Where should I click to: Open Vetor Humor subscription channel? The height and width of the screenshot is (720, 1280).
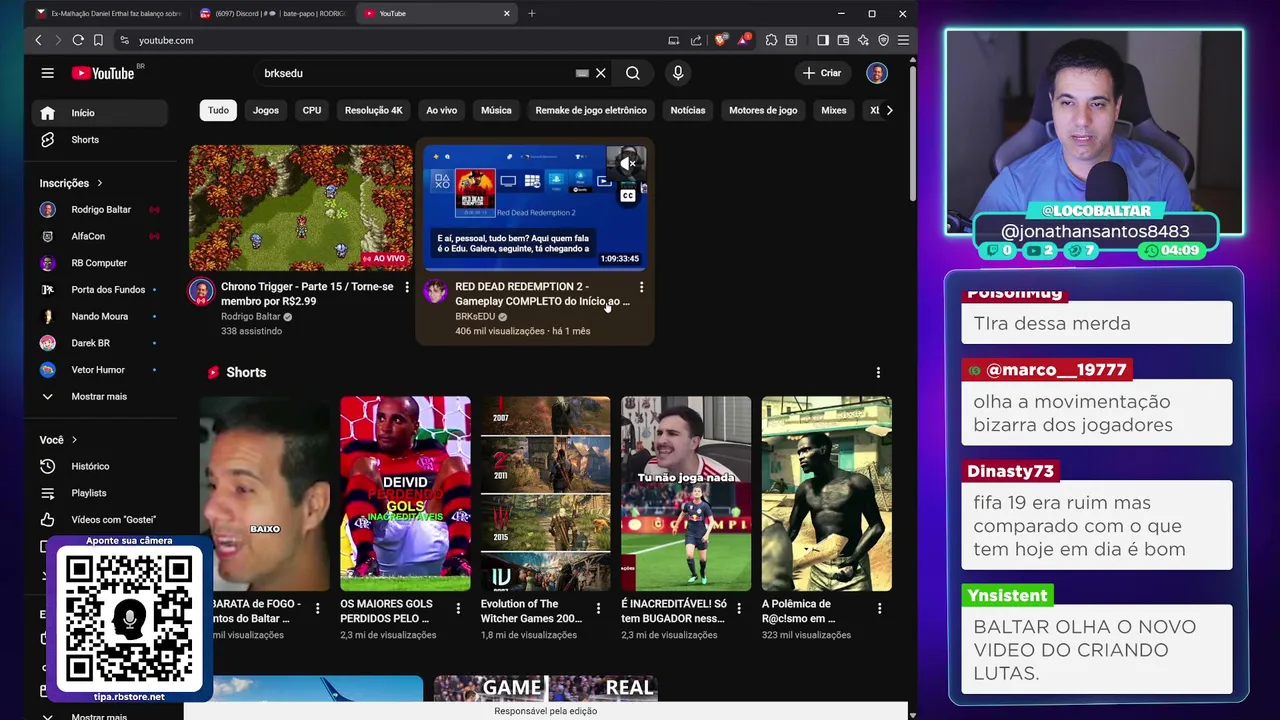[x=100, y=370]
